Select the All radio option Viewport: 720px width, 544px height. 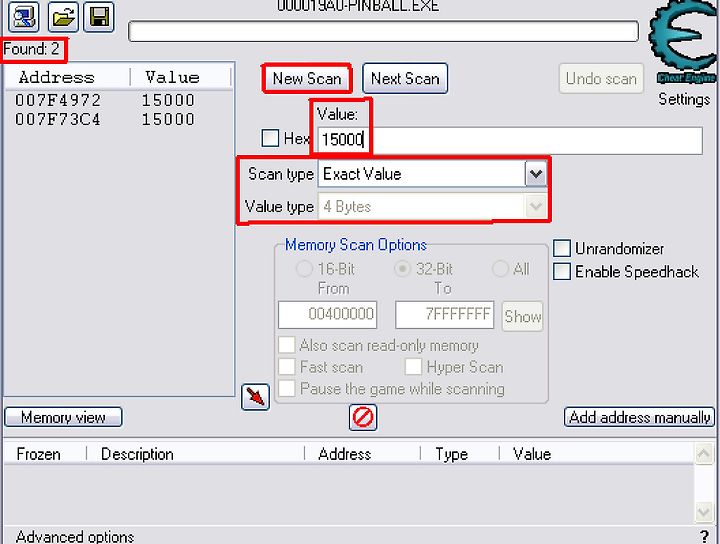click(500, 269)
